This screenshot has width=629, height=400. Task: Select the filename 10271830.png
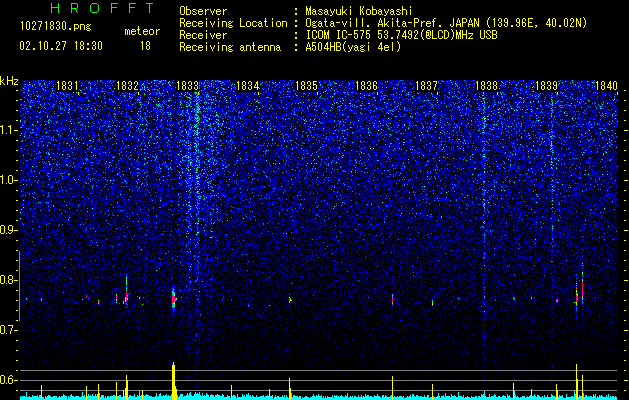coord(56,27)
